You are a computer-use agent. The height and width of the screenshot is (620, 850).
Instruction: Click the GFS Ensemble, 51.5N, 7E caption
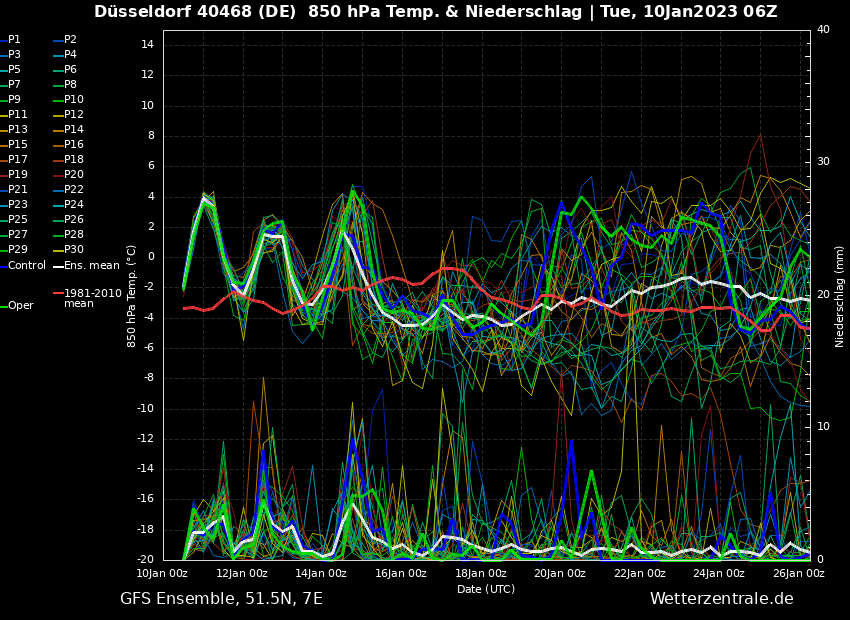(221, 598)
